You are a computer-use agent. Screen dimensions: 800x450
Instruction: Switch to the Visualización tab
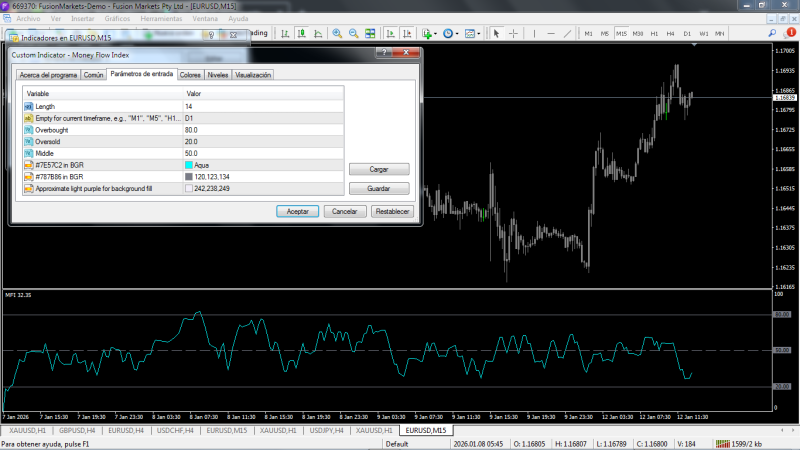coord(253,75)
